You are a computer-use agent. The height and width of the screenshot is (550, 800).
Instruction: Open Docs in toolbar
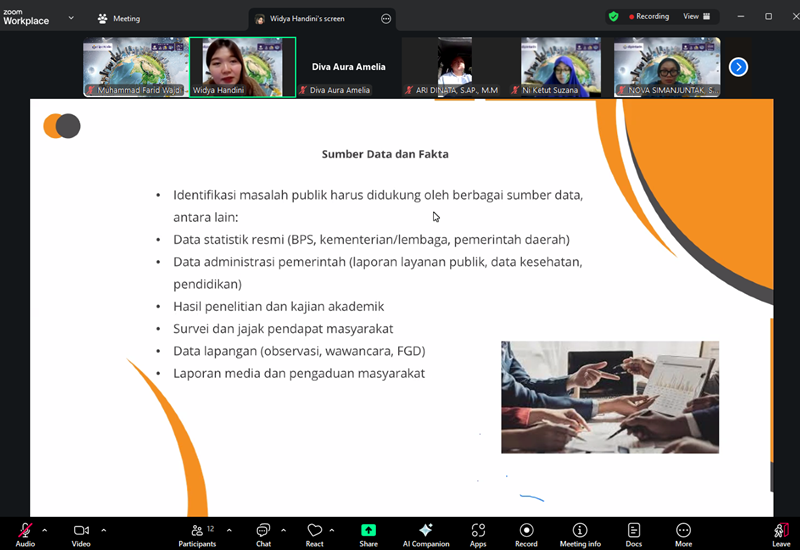click(634, 534)
